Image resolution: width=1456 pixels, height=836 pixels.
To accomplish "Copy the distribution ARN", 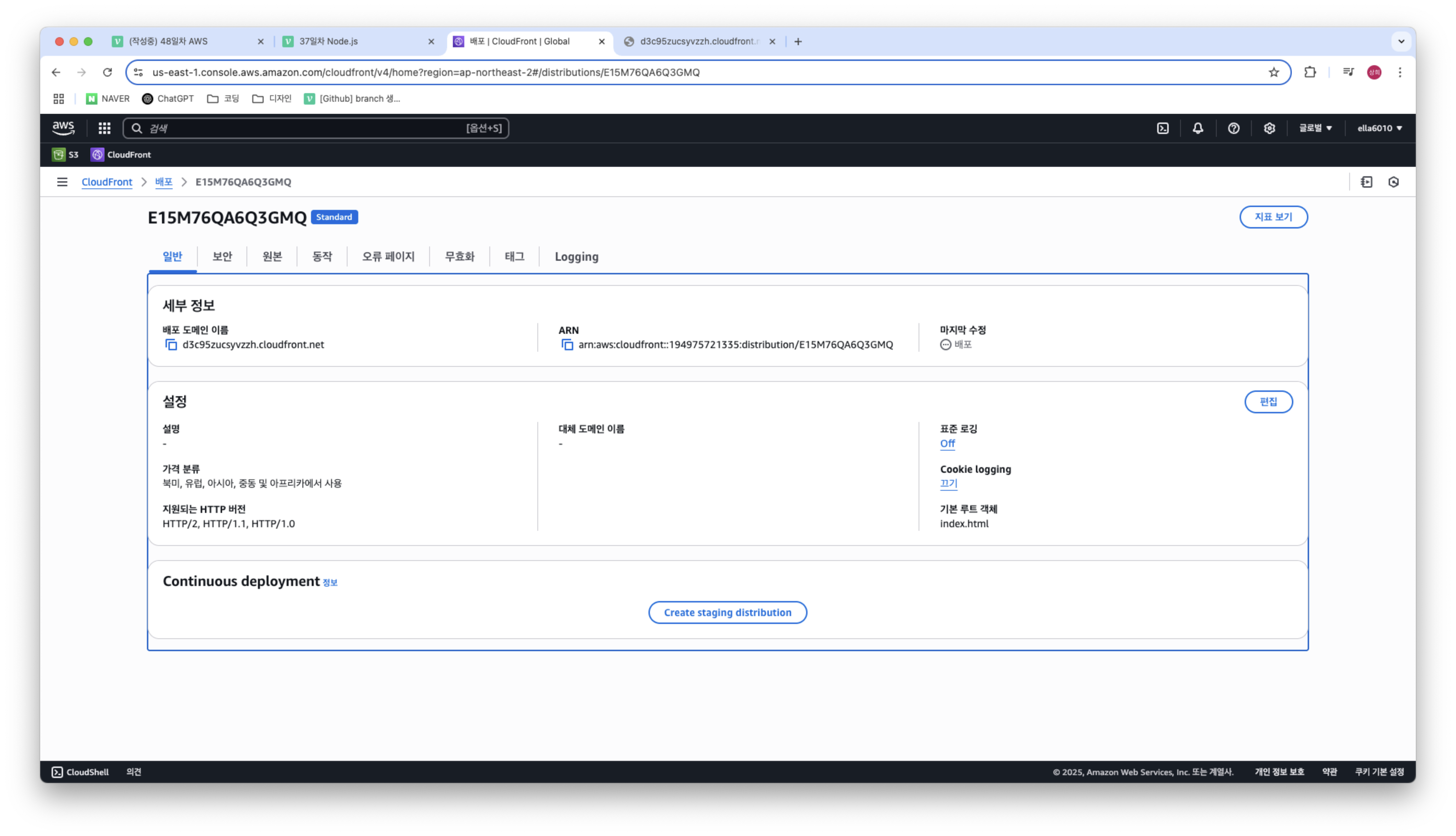I will (x=567, y=345).
